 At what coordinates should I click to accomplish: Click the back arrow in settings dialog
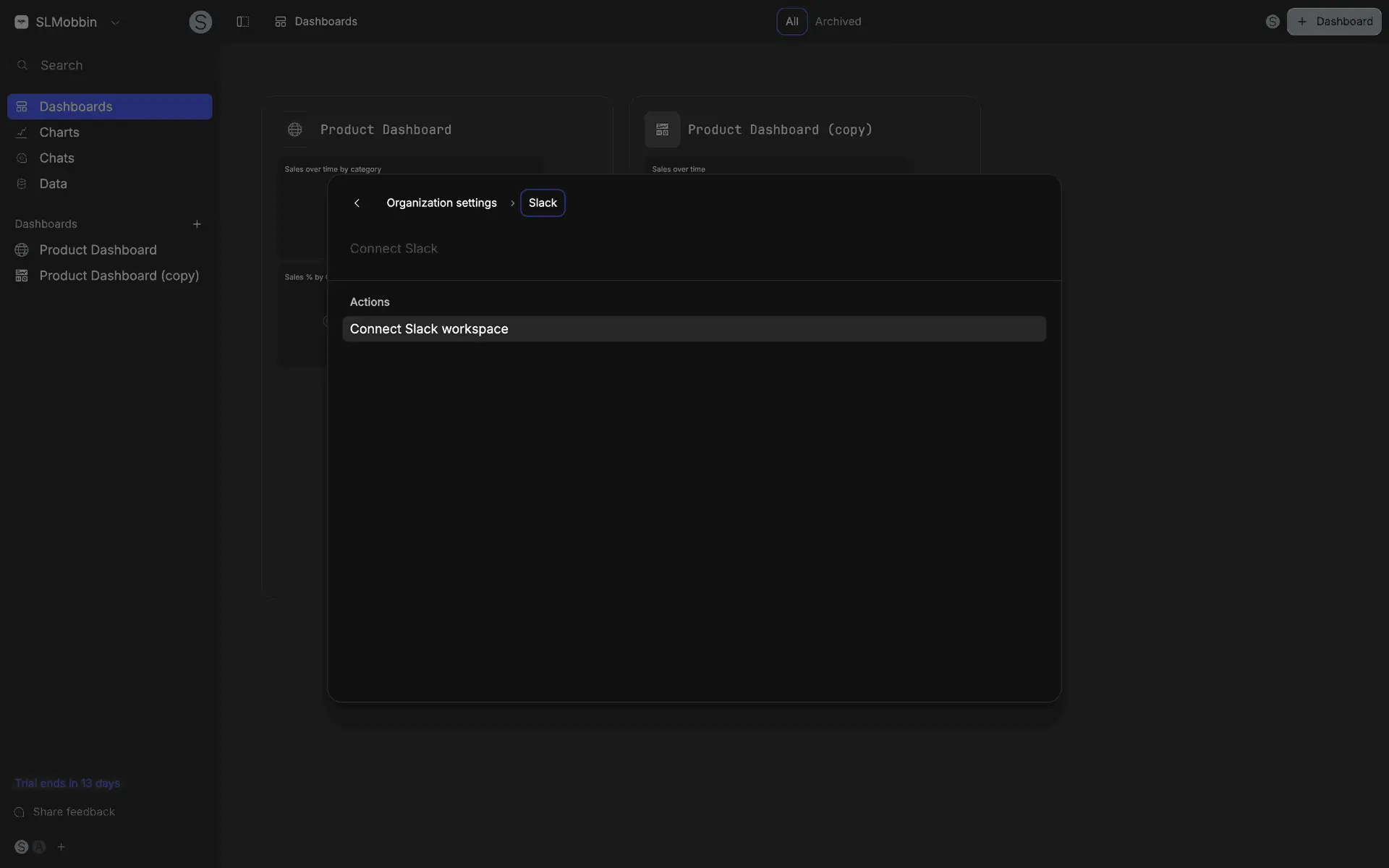[357, 203]
